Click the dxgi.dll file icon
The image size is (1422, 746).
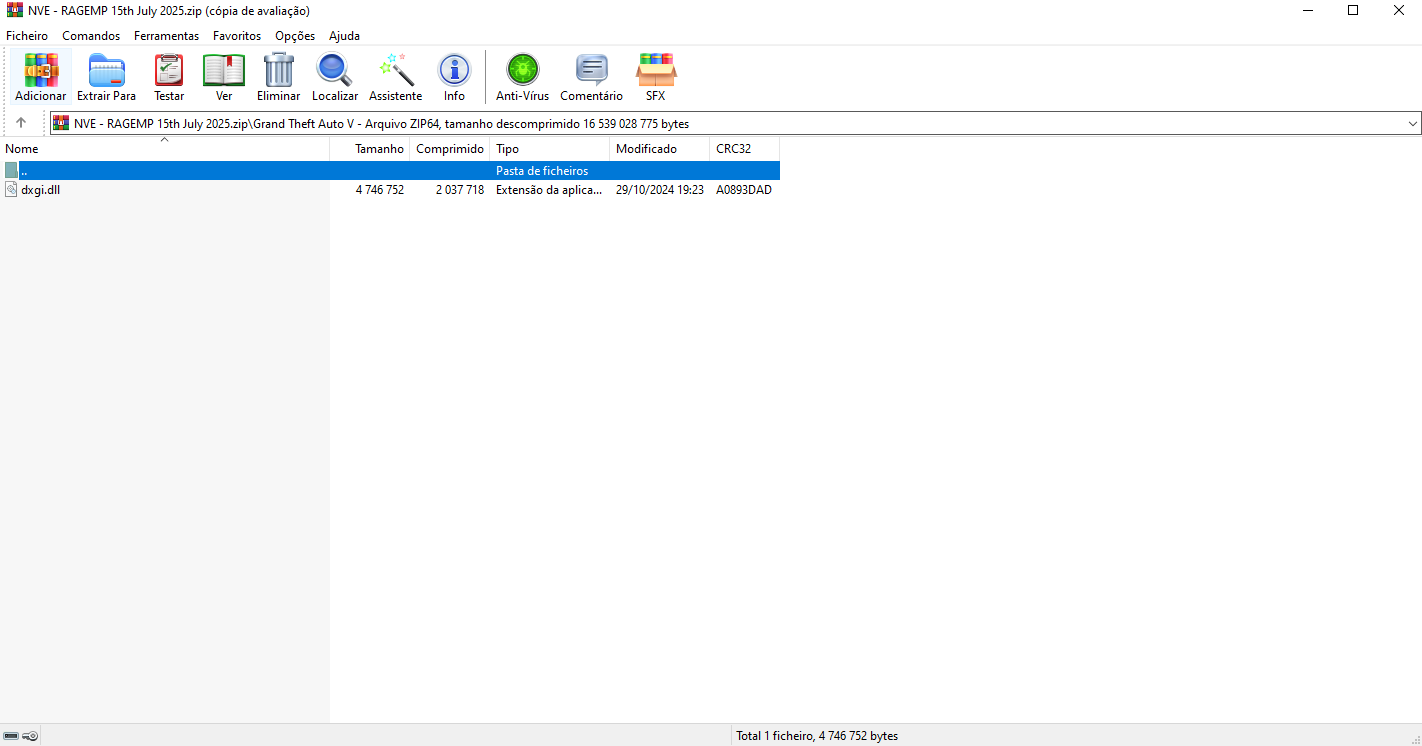[x=12, y=189]
